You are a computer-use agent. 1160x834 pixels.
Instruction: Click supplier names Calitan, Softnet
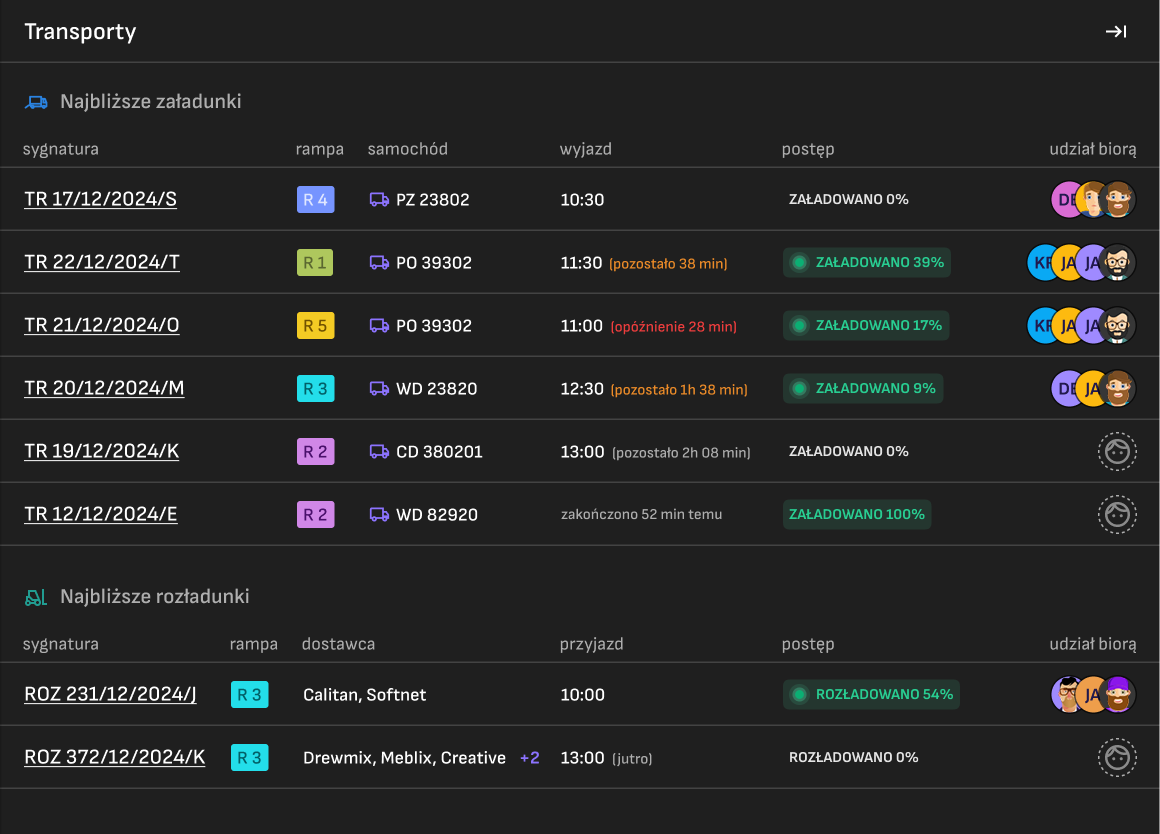(x=365, y=695)
